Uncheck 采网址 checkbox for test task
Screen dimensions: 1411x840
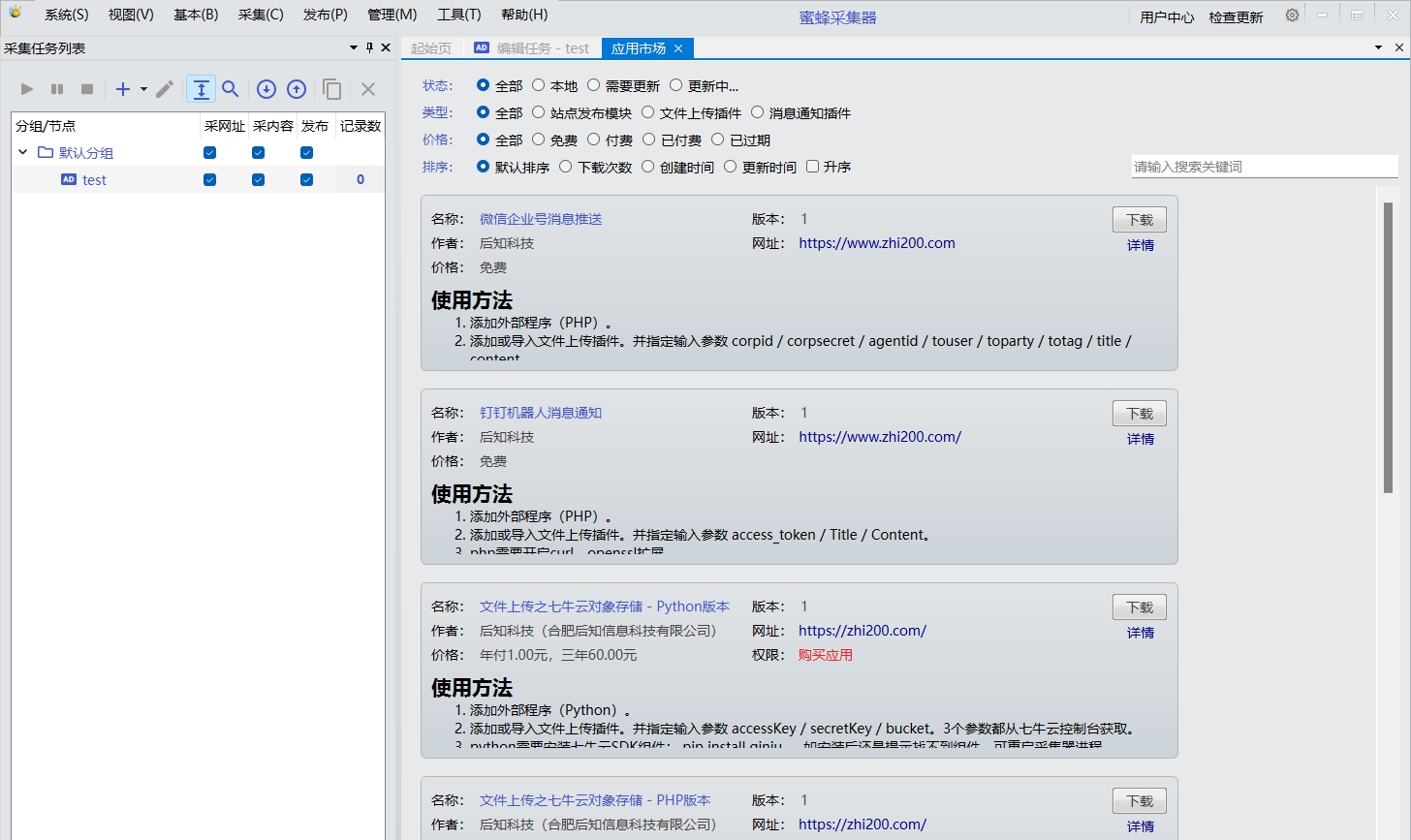point(209,180)
